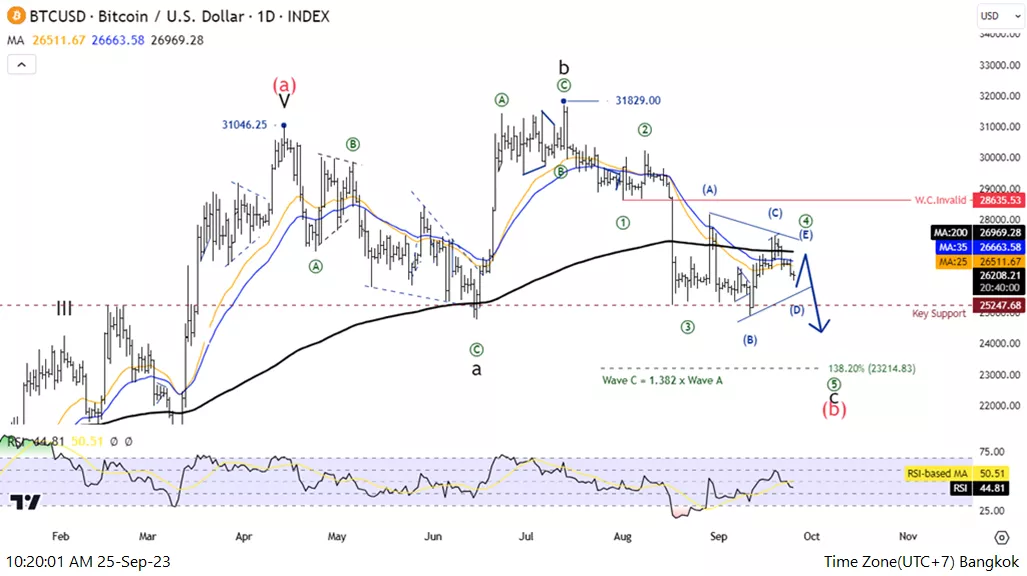Click the TradingView logo in RSI pane
Image resolution: width=1027 pixels, height=576 pixels.
26,502
